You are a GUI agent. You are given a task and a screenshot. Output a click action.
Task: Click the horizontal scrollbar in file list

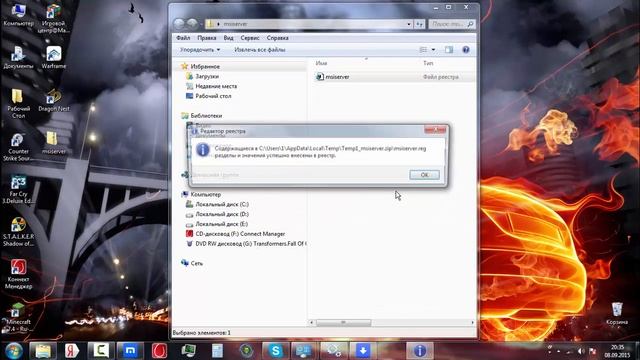click(344, 322)
